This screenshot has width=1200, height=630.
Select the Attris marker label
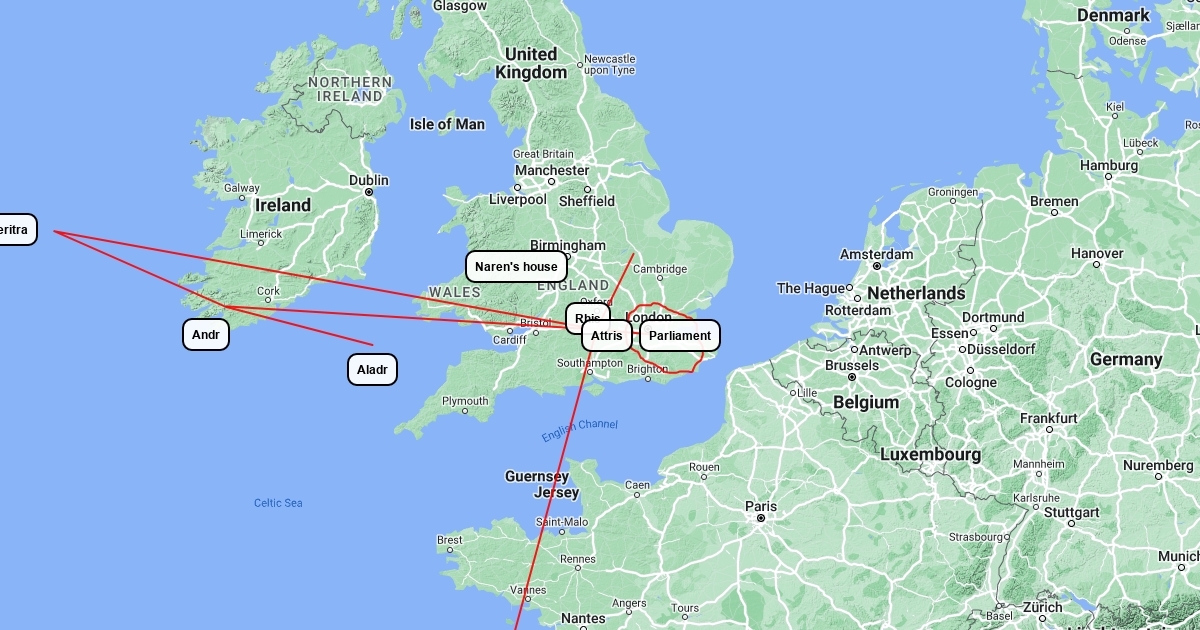click(606, 336)
